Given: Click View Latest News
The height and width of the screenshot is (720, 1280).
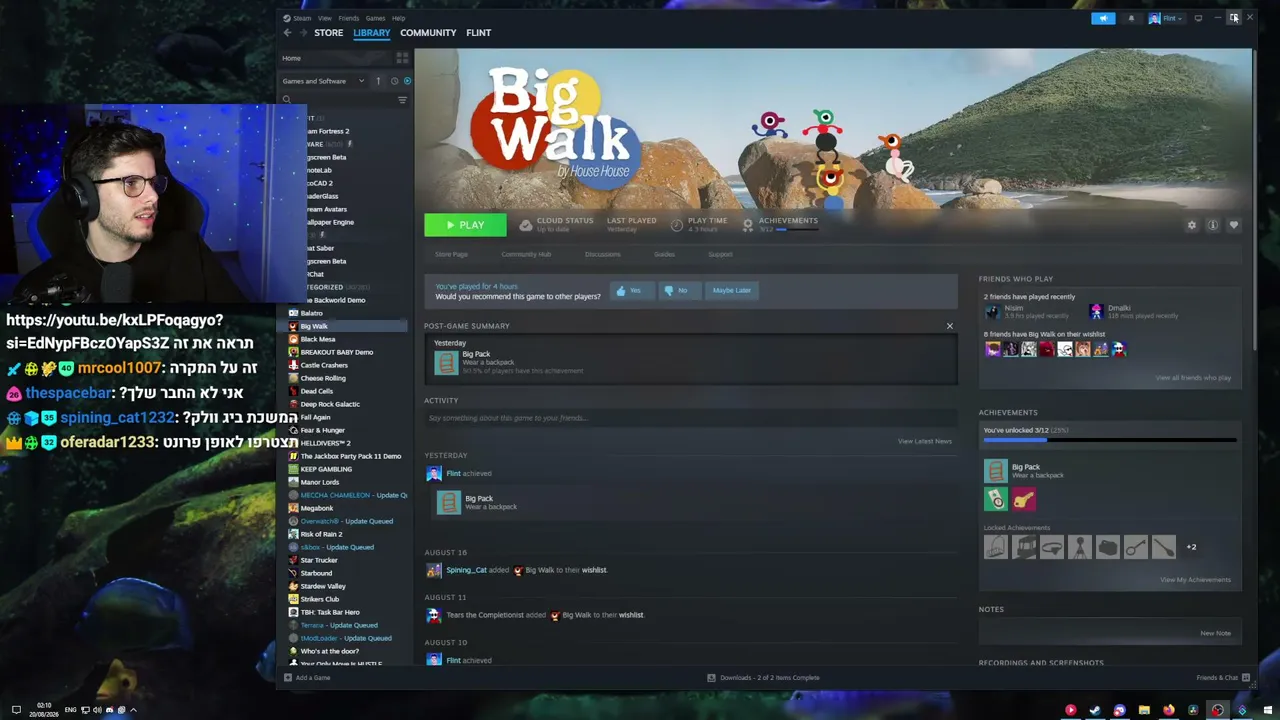Looking at the screenshot, I should [x=925, y=441].
